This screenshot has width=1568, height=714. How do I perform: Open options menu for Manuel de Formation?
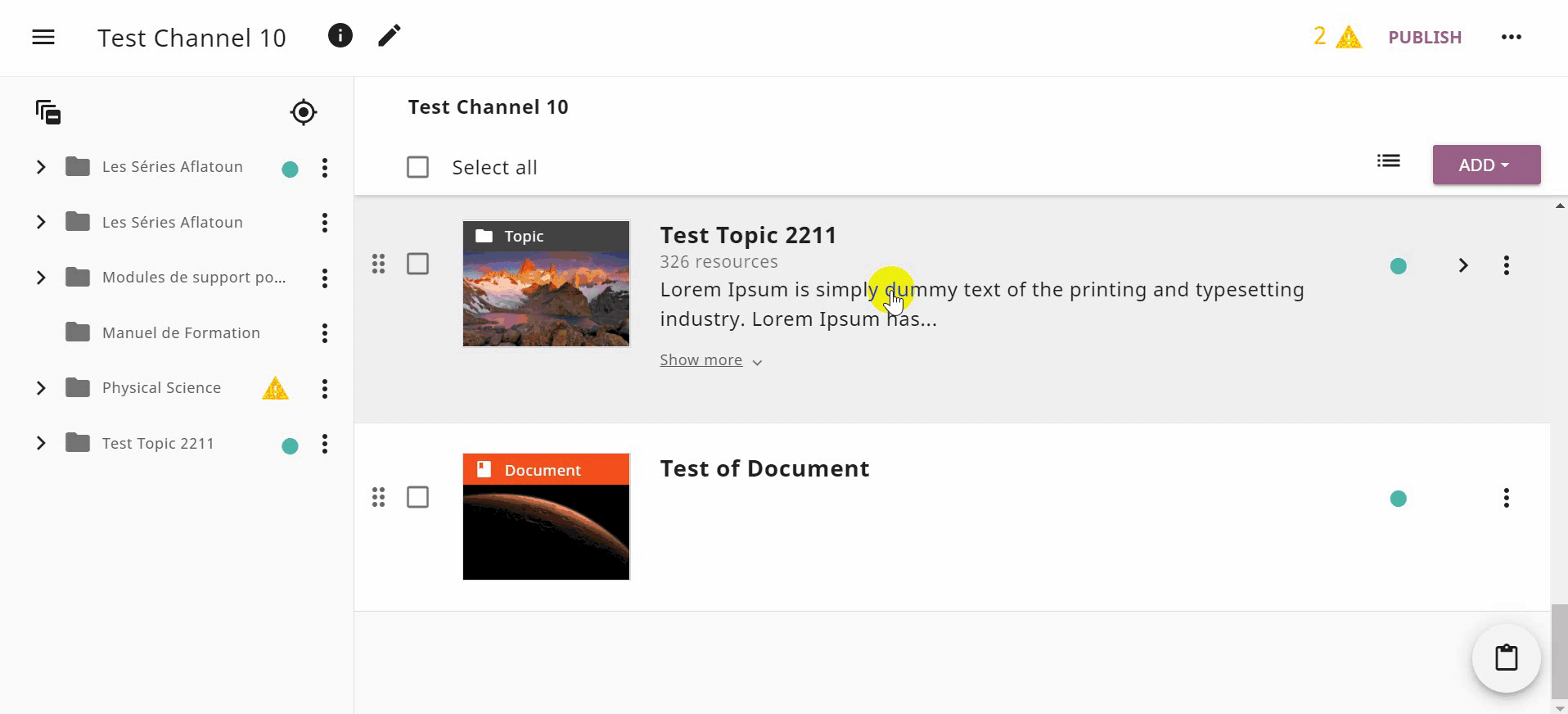pos(325,333)
